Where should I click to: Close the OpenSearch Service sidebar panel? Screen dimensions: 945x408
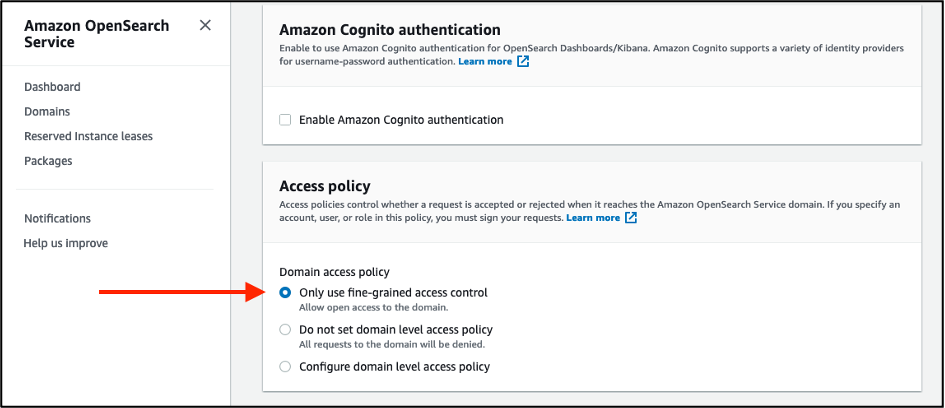coord(205,25)
